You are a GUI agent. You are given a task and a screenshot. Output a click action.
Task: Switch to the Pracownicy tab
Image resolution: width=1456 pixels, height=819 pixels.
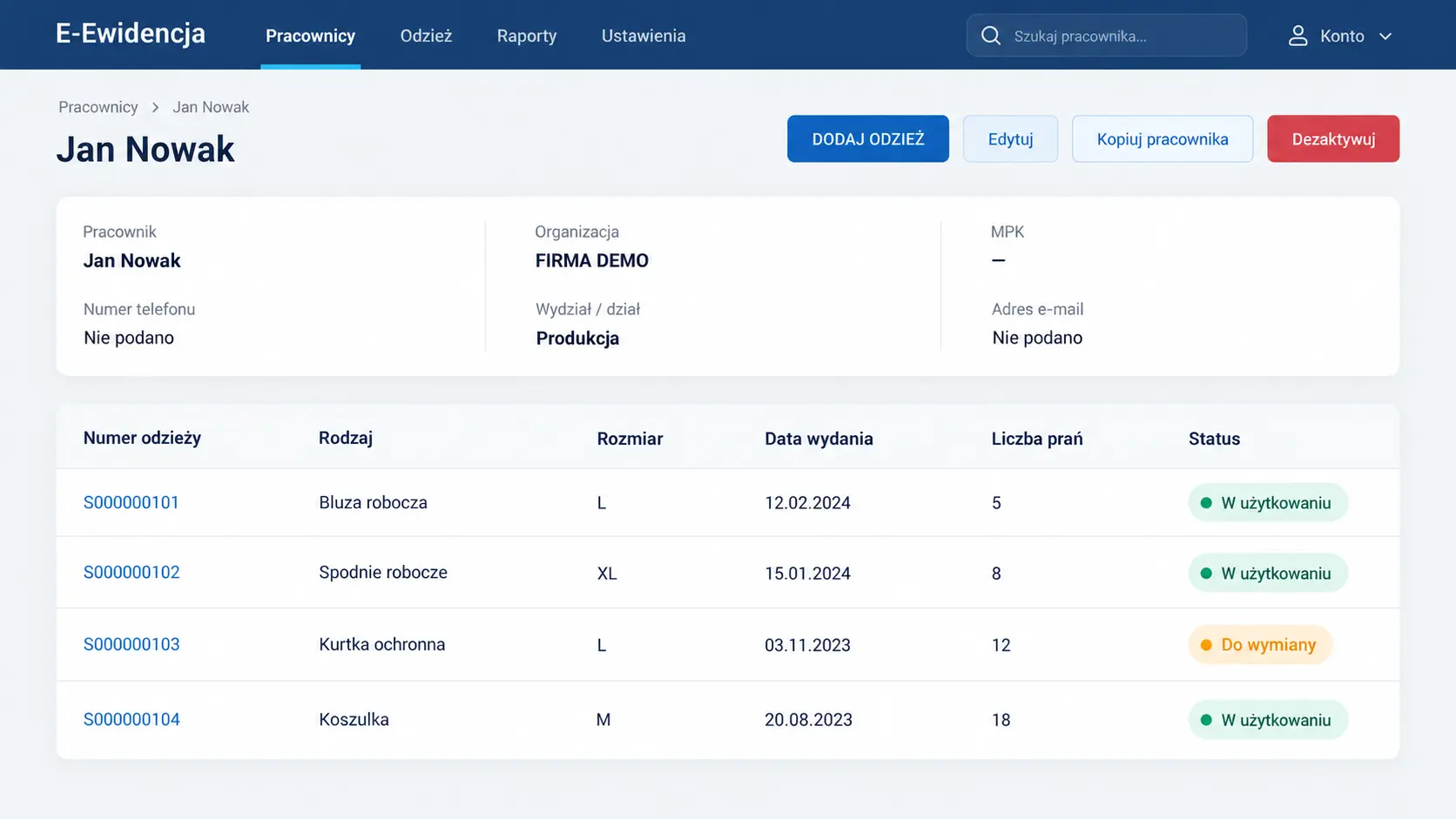click(310, 36)
